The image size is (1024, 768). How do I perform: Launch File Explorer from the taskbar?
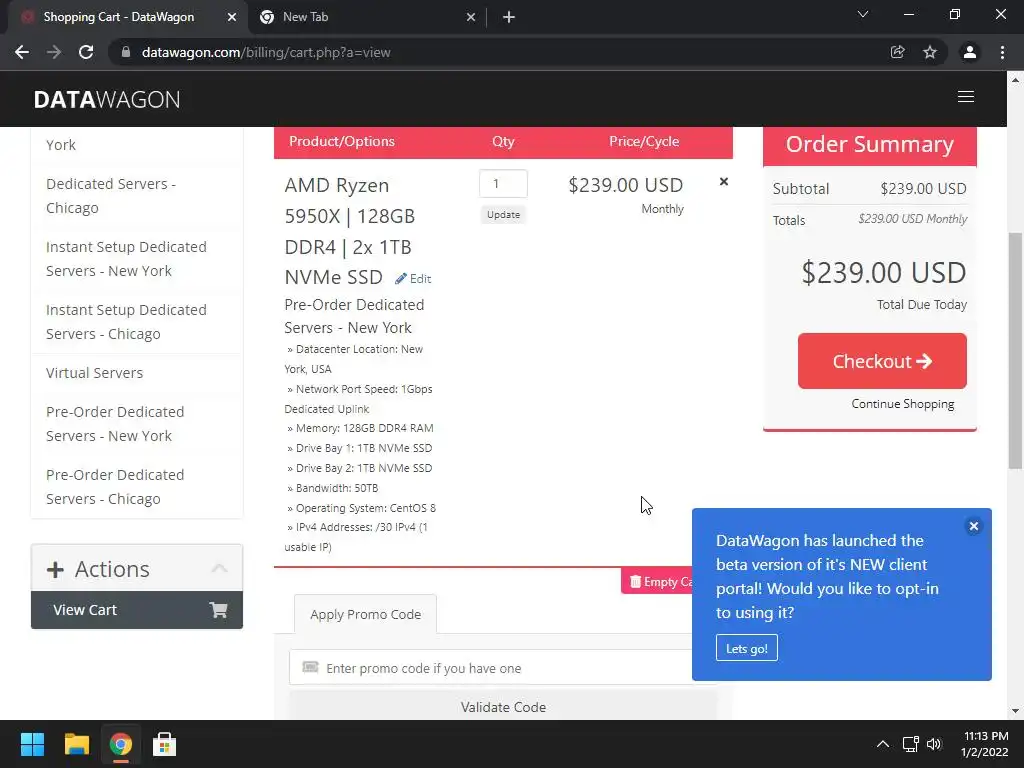click(76, 744)
